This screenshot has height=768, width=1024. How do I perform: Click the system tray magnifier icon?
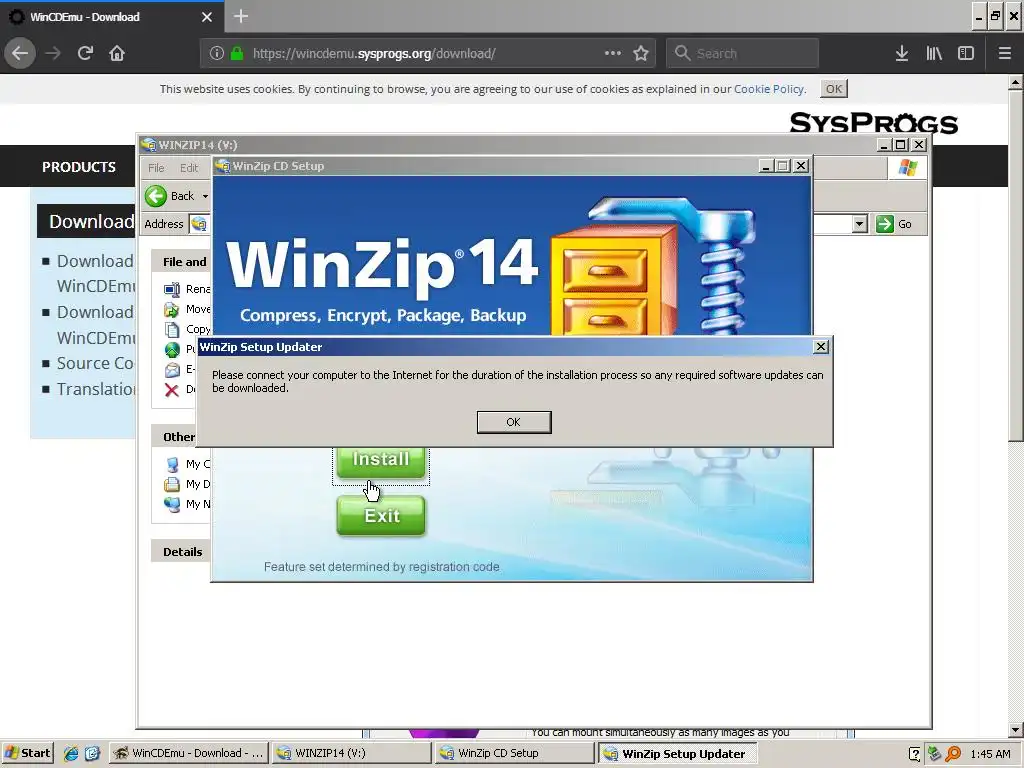(x=953, y=754)
